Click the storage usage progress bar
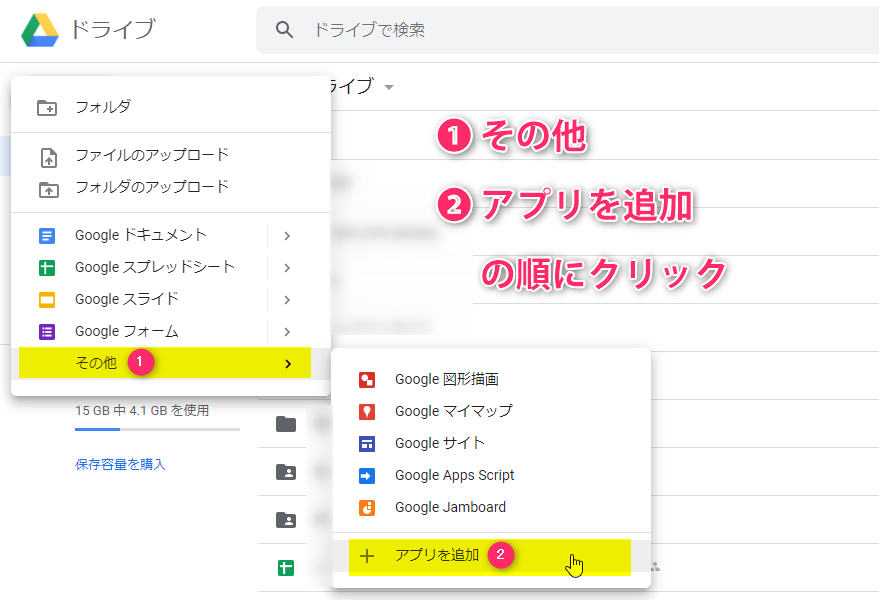The width and height of the screenshot is (879, 600). tap(158, 430)
